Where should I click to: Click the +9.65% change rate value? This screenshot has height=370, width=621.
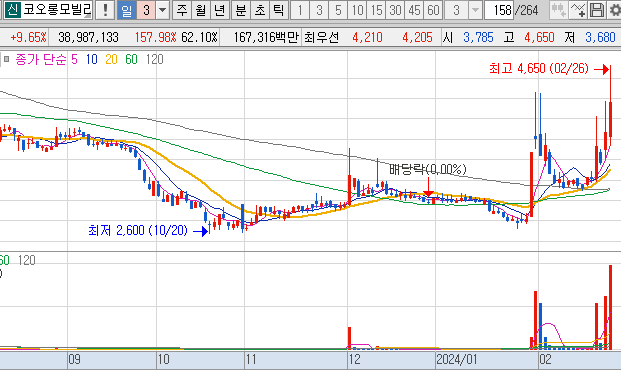(28, 38)
